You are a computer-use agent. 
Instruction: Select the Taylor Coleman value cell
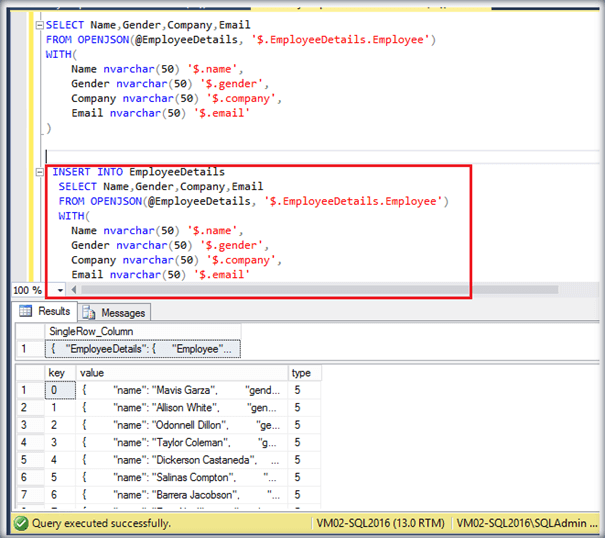point(182,442)
